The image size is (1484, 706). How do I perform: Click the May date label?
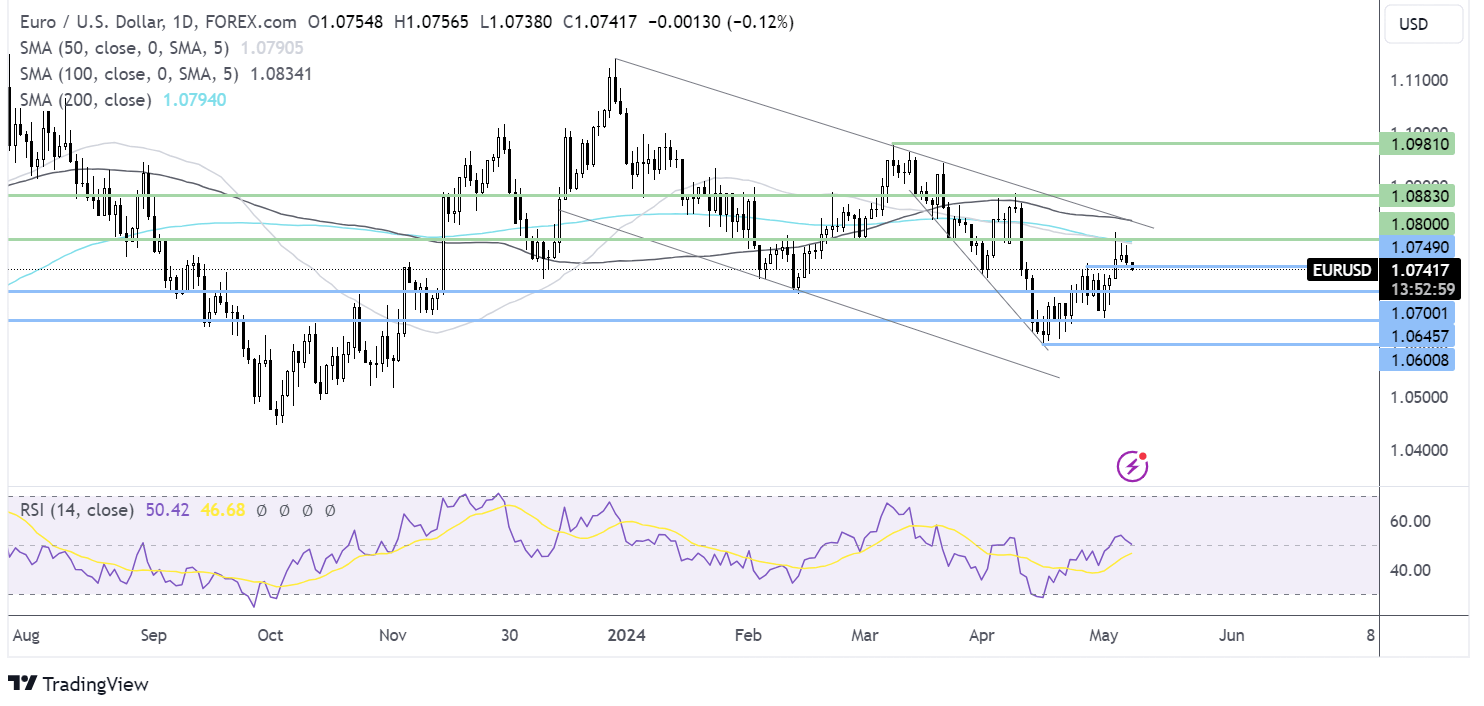click(x=1104, y=635)
